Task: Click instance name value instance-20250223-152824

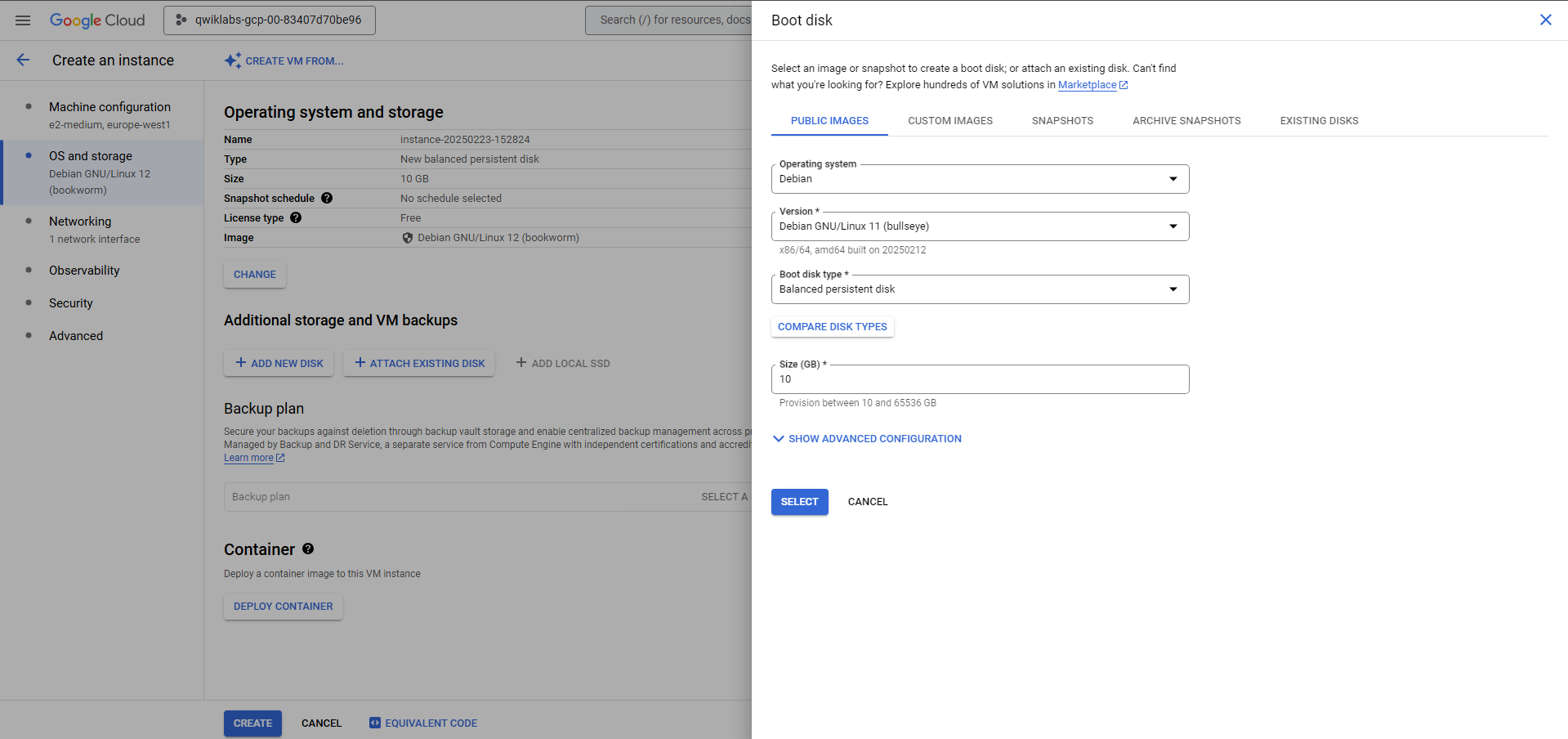Action: coord(465,140)
